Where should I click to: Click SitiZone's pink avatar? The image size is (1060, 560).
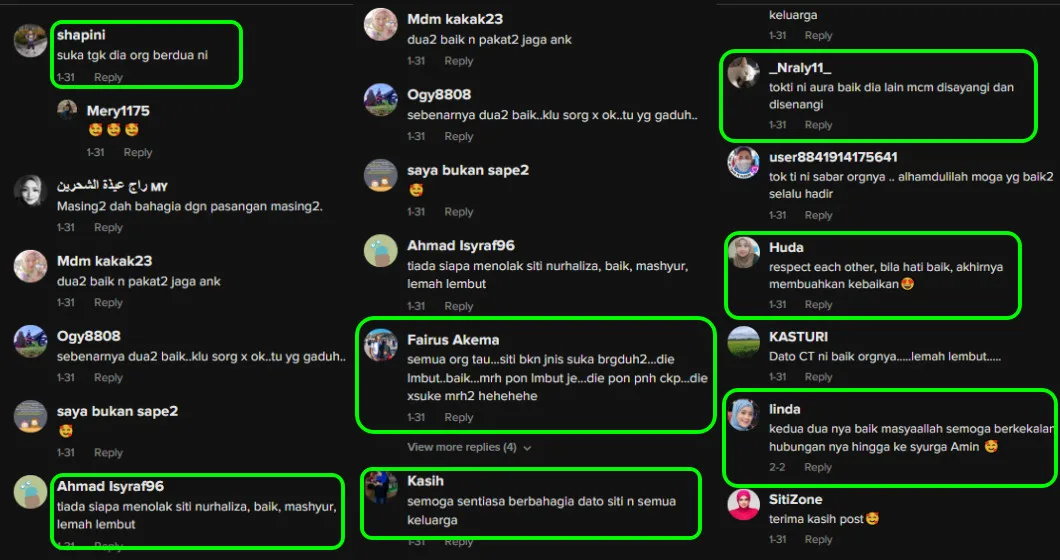tap(744, 505)
